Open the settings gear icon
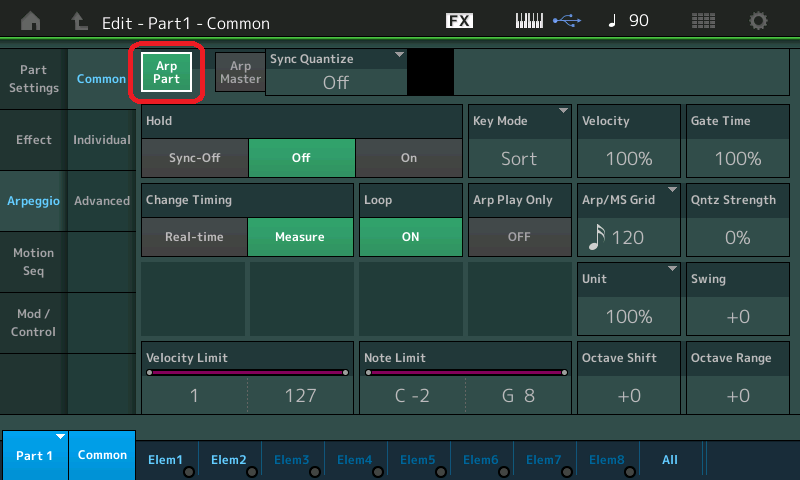800x480 pixels. coord(759,21)
